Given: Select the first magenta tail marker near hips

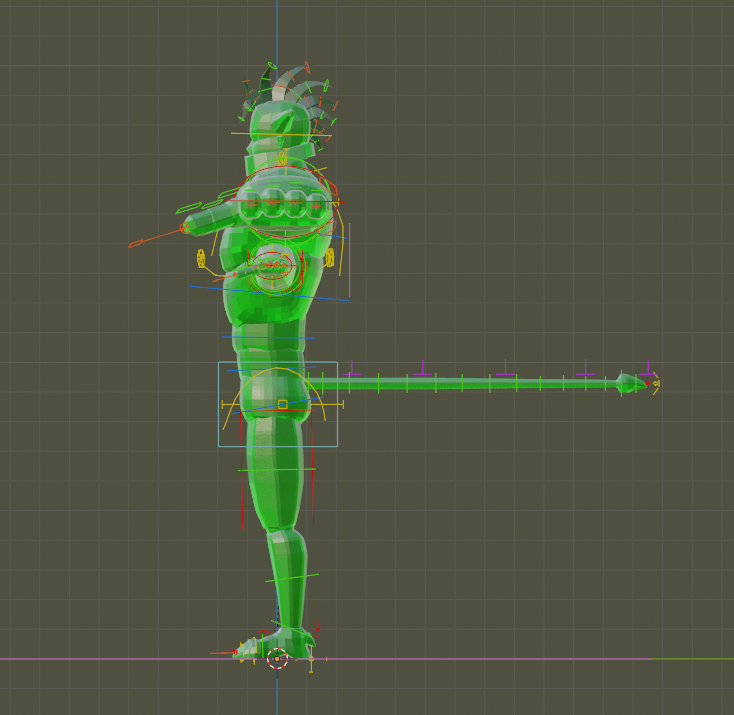Looking at the screenshot, I should pyautogui.click(x=352, y=373).
